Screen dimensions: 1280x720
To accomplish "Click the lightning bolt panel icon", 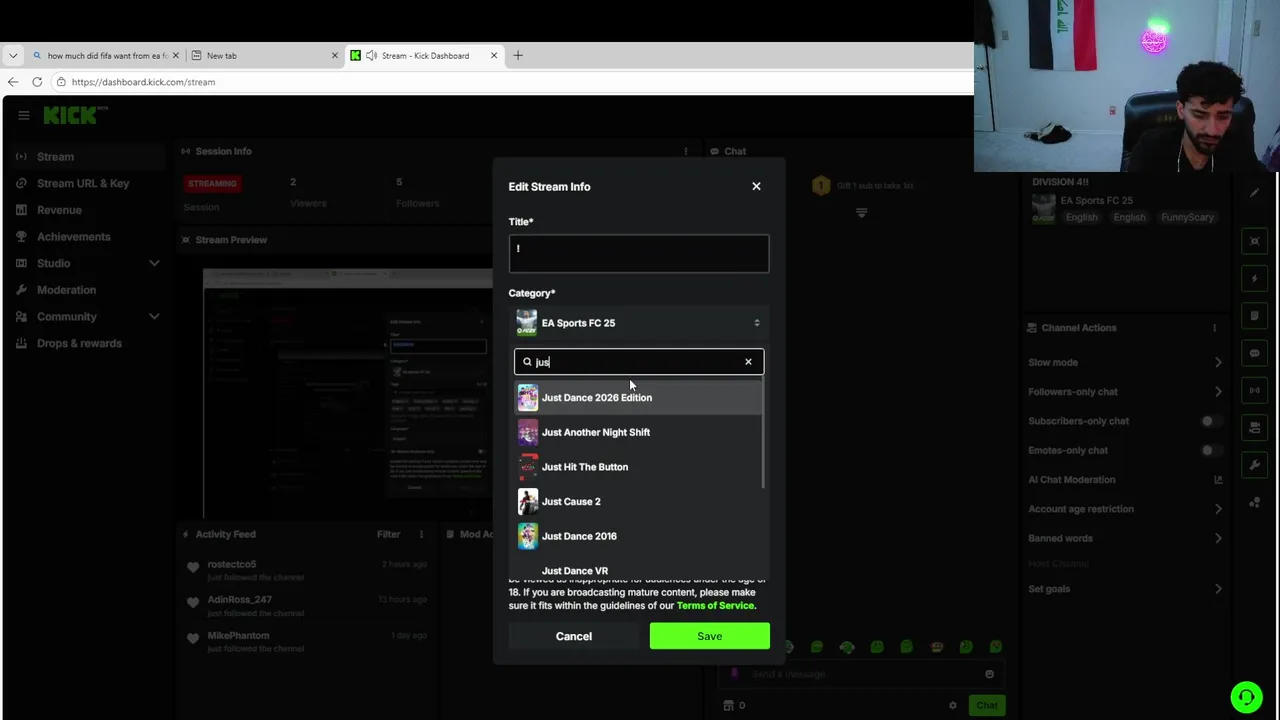I will [x=1254, y=279].
